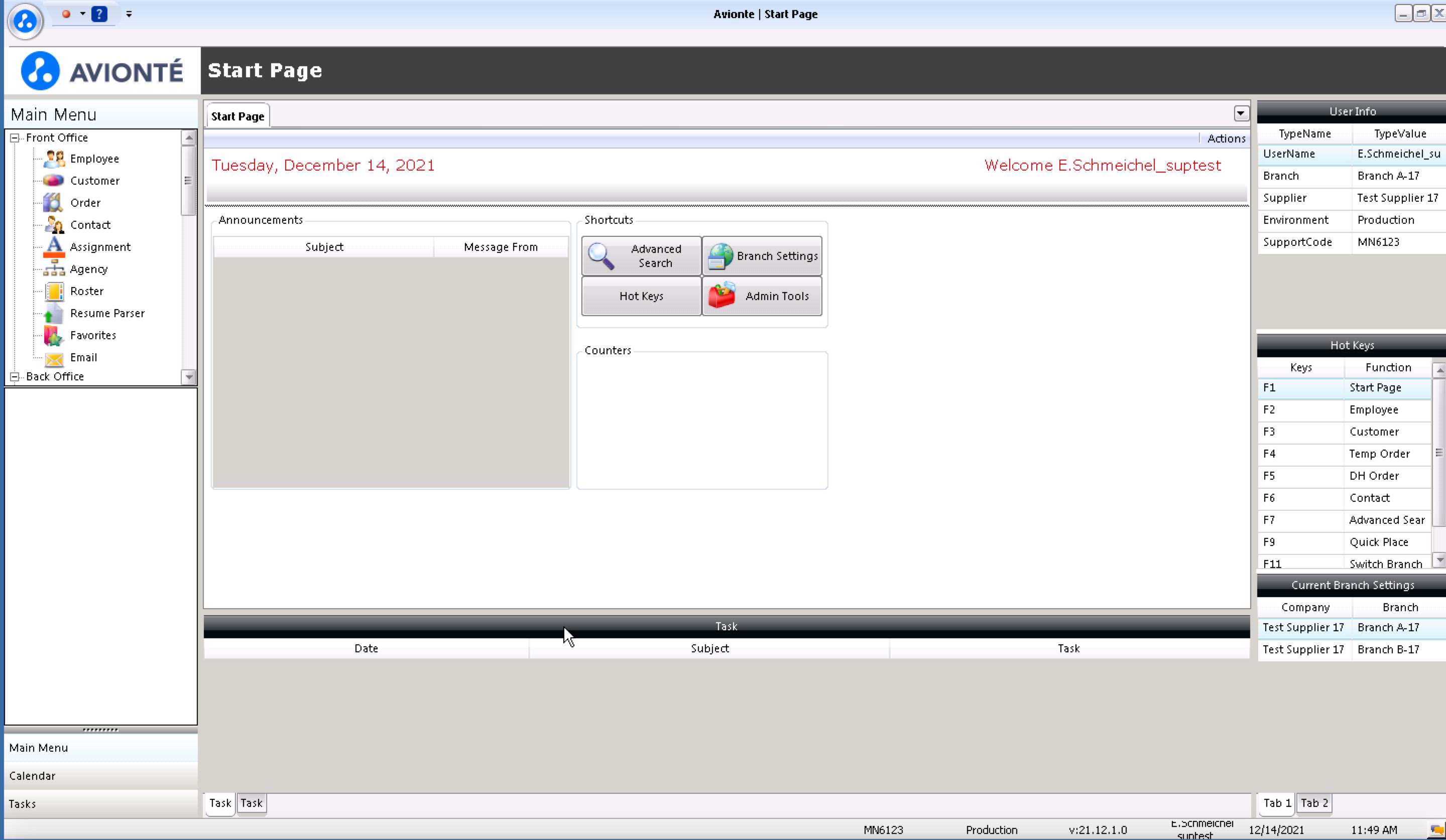
Task: Click the Favorites star icon
Action: pos(54,336)
